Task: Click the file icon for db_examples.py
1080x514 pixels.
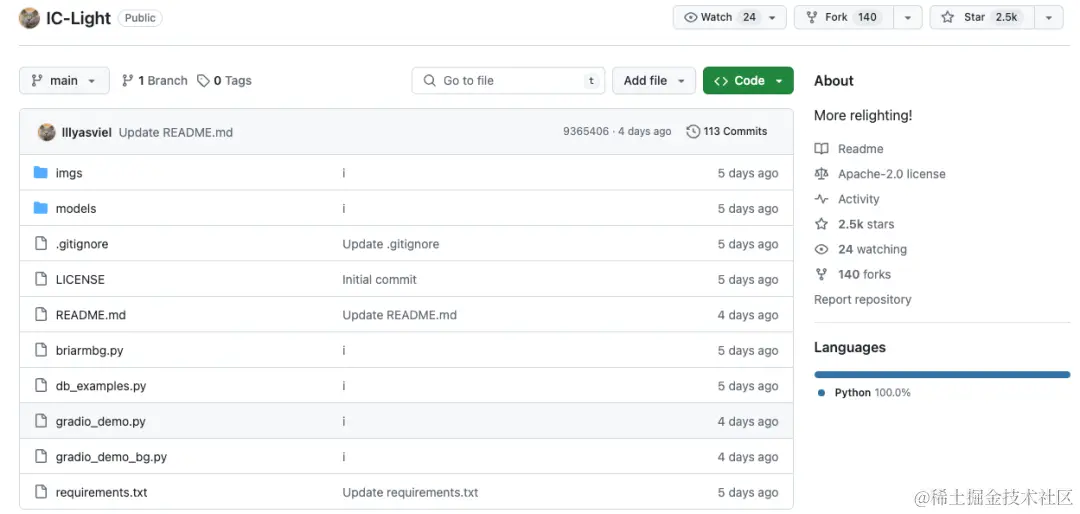Action: tap(41, 386)
